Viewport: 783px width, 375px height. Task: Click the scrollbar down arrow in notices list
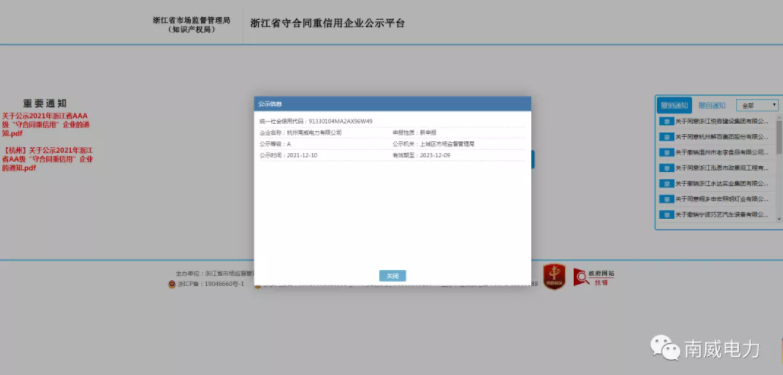point(779,219)
